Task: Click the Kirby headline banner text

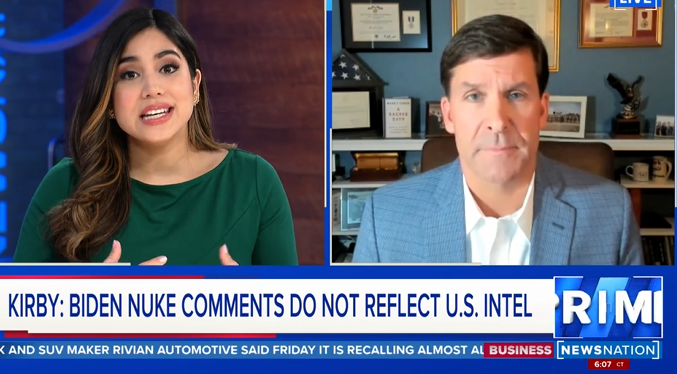Action: click(270, 306)
